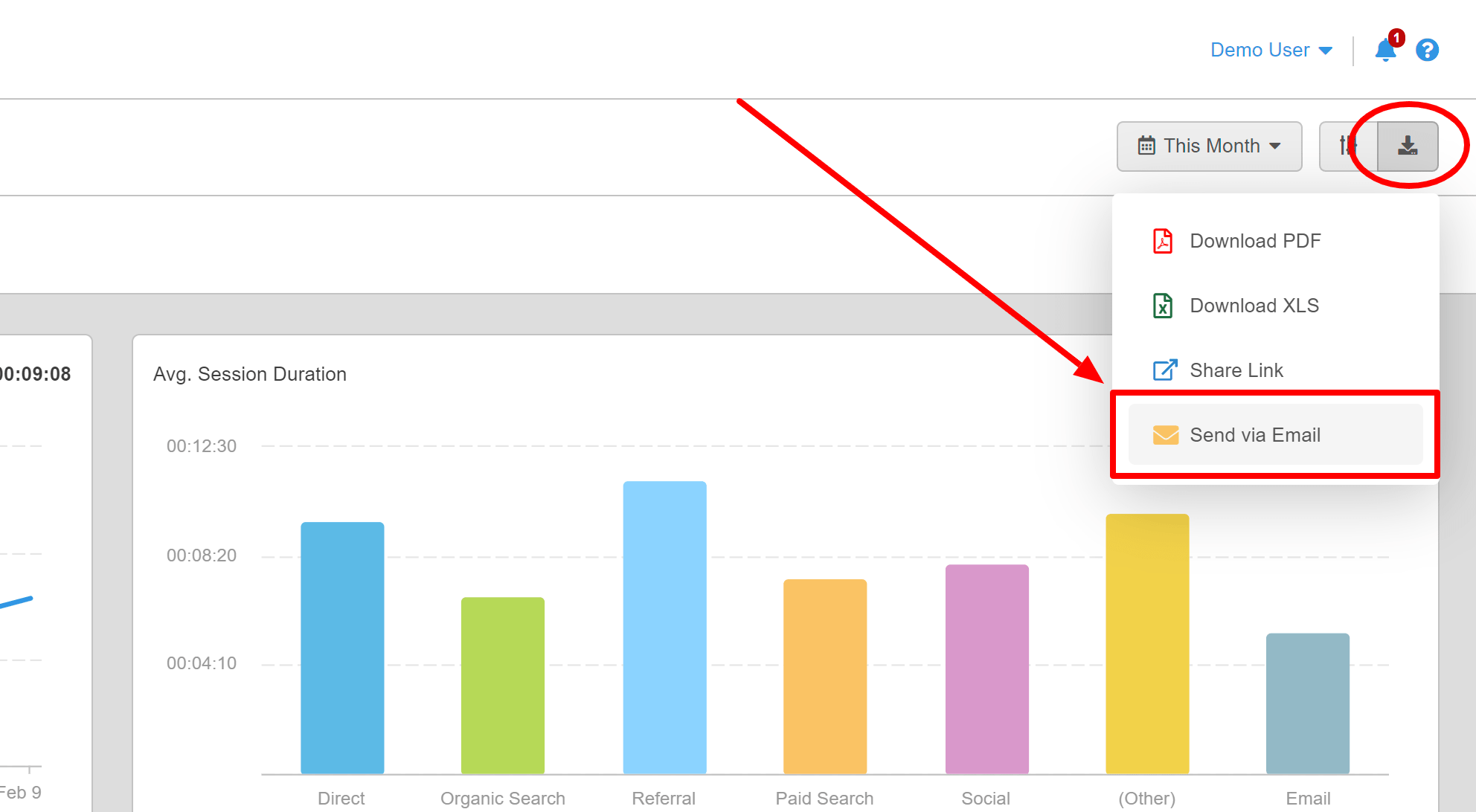Toggle the This Month calendar selector
The width and height of the screenshot is (1476, 812).
pyautogui.click(x=1205, y=145)
